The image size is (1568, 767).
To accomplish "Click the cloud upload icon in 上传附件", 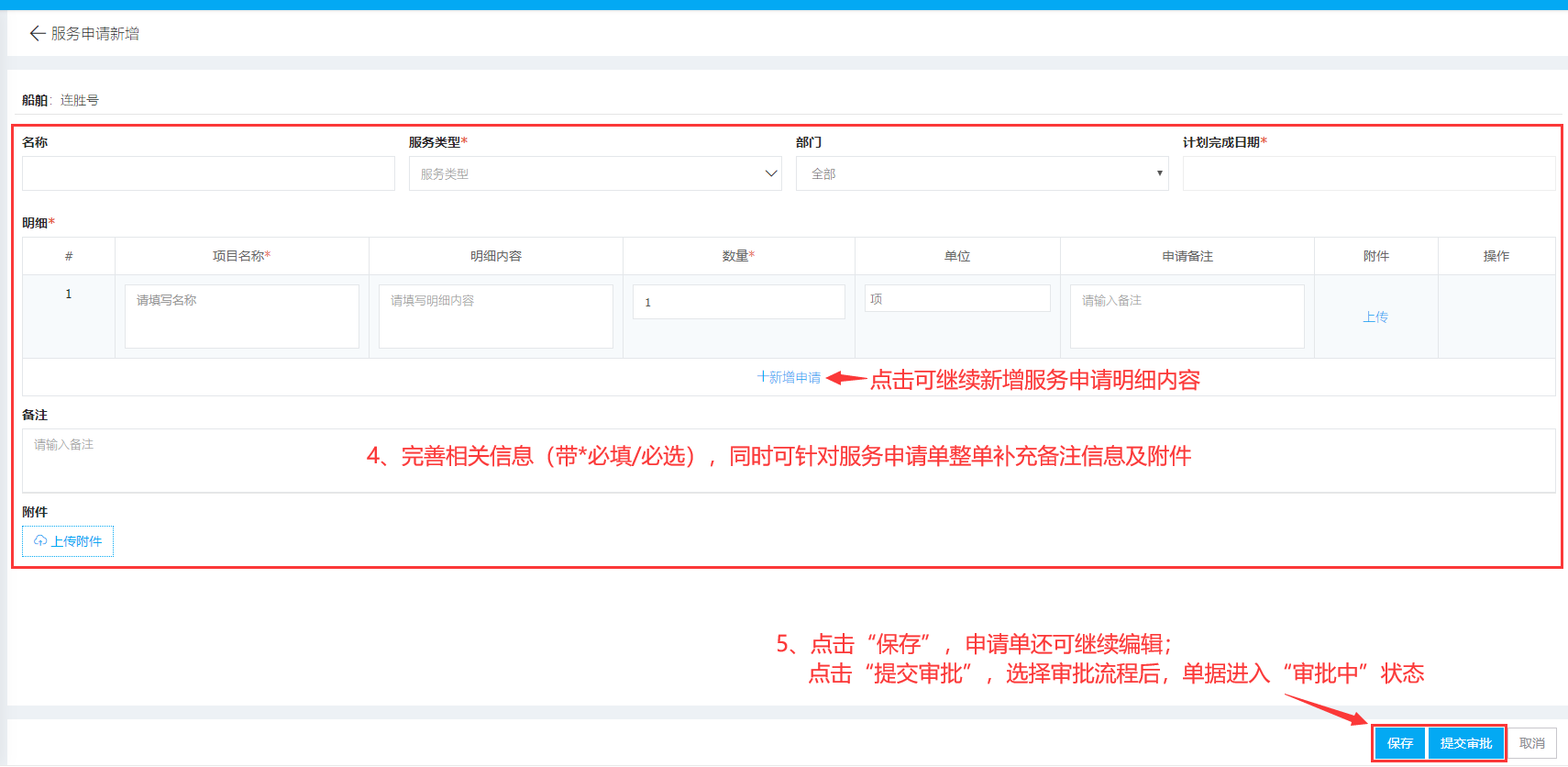I will [40, 541].
